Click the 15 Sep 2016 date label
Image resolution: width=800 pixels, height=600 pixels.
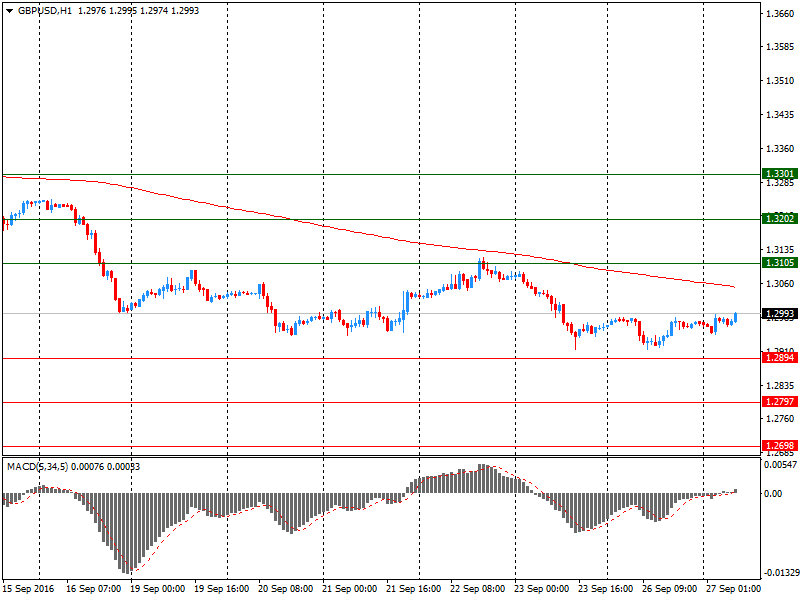click(x=28, y=589)
